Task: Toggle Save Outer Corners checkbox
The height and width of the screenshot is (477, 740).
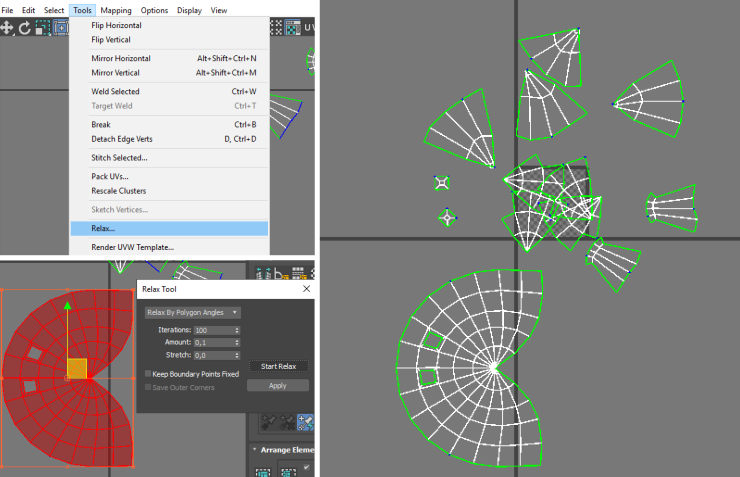Action: tap(149, 387)
